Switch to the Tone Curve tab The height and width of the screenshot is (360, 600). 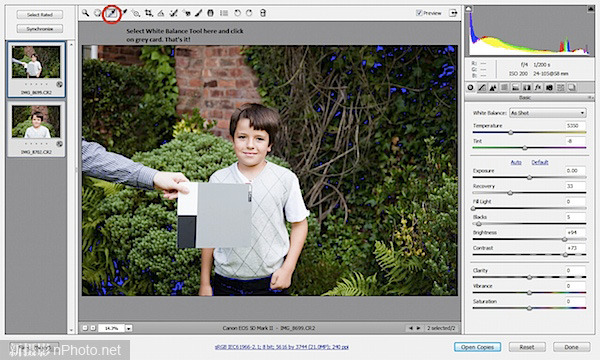pos(482,88)
